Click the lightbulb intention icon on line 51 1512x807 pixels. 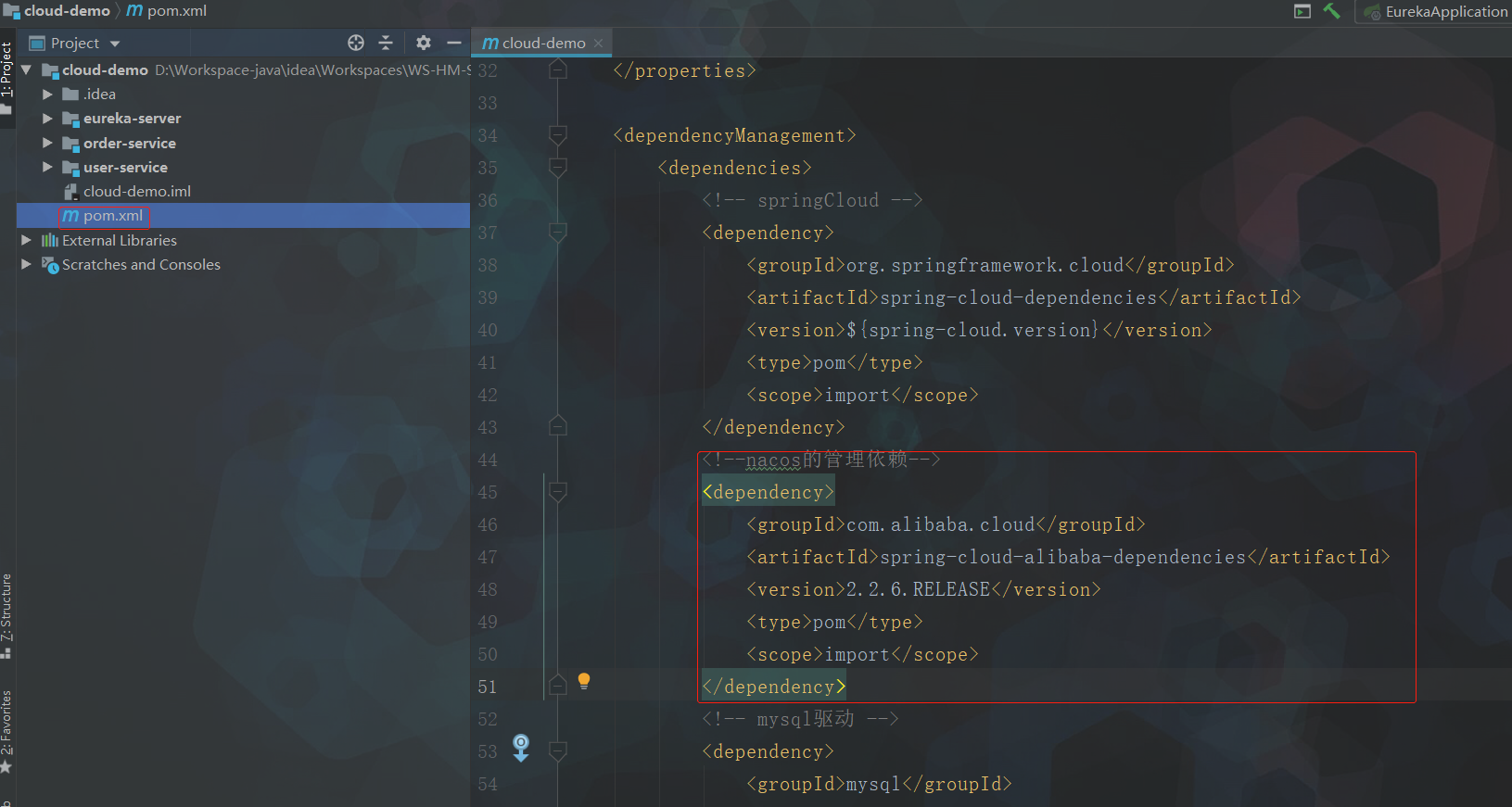point(584,681)
